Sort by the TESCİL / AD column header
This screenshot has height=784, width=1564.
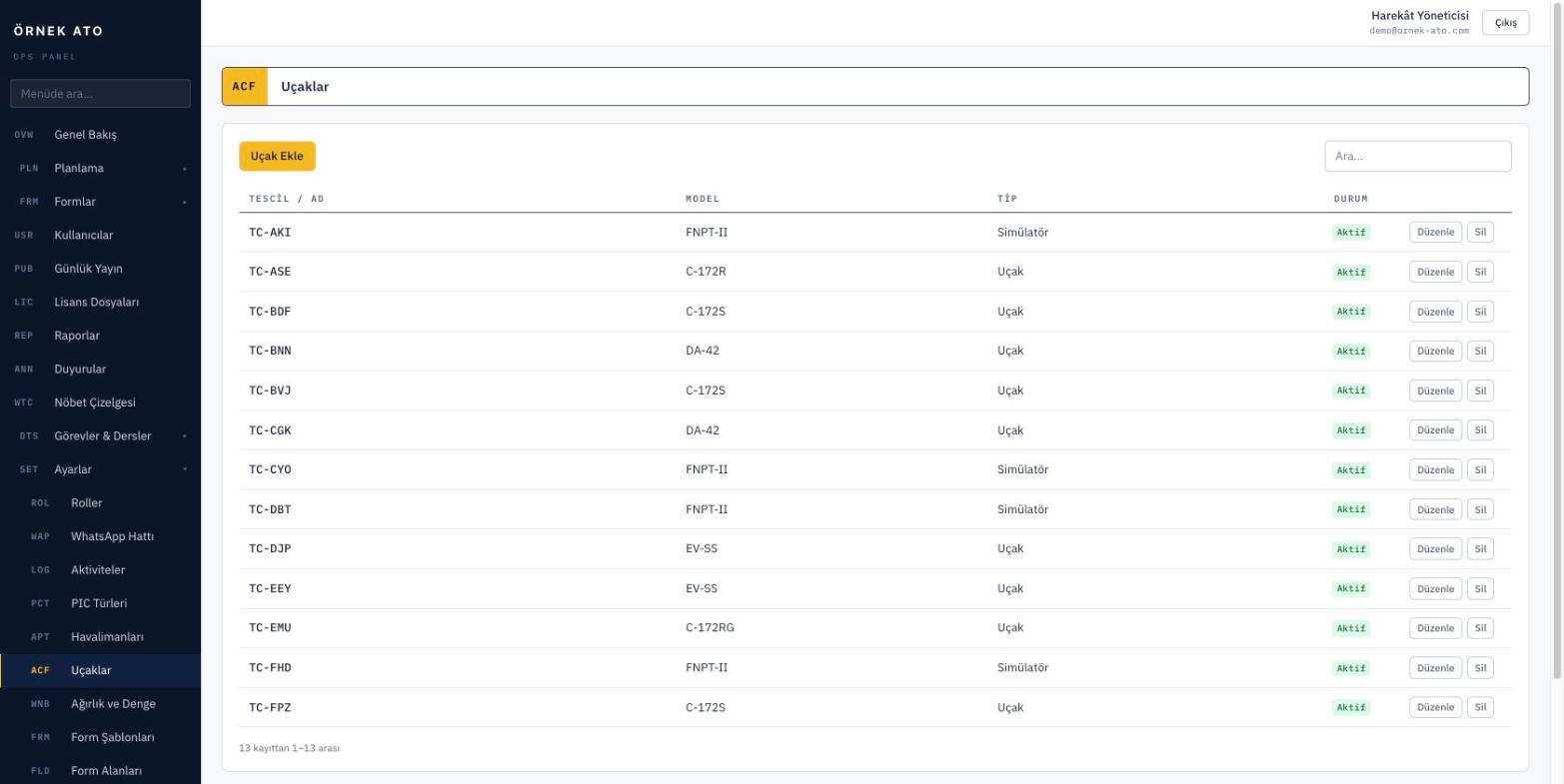287,199
